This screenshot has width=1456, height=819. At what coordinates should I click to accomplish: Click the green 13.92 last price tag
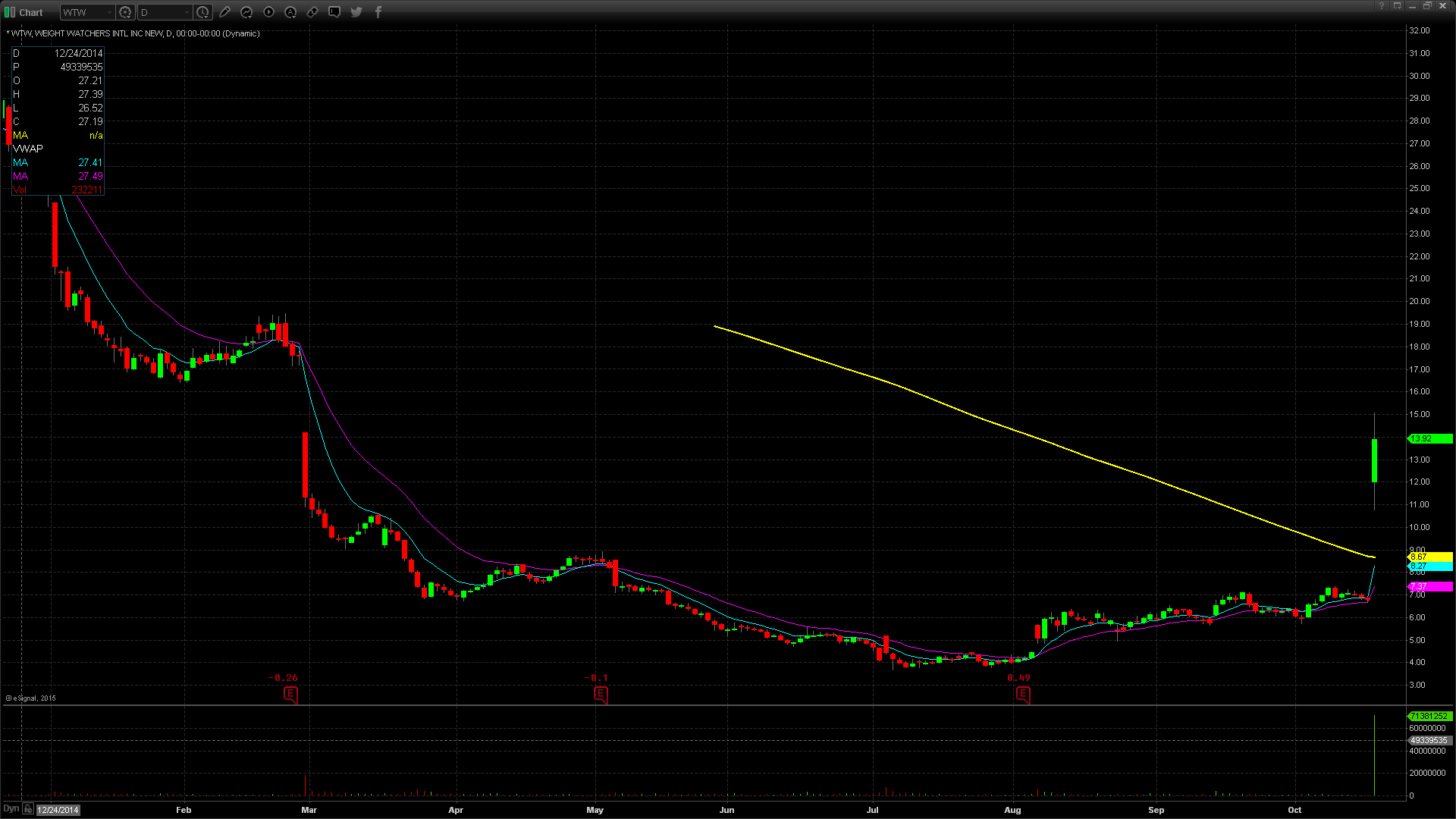click(1430, 439)
